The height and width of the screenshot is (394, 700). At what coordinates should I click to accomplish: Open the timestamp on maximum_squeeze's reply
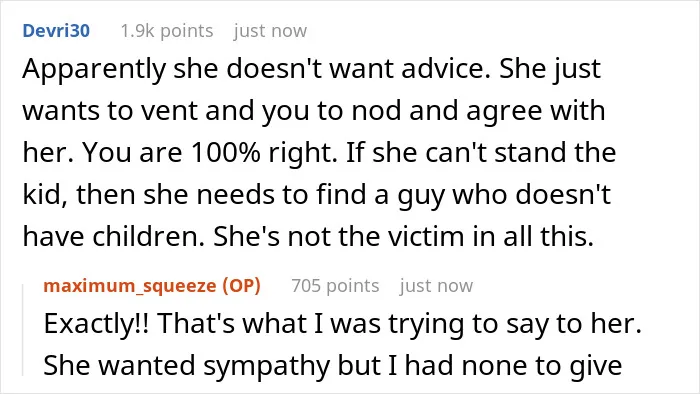(436, 286)
